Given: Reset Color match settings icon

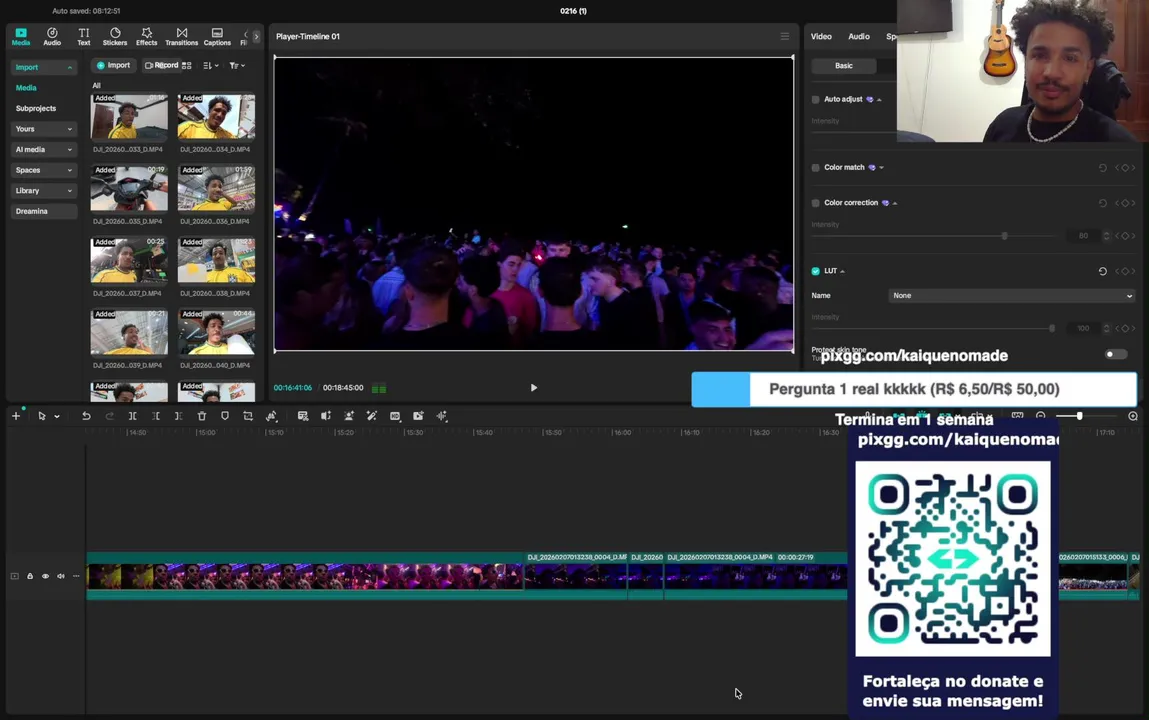Looking at the screenshot, I should coord(1103,168).
